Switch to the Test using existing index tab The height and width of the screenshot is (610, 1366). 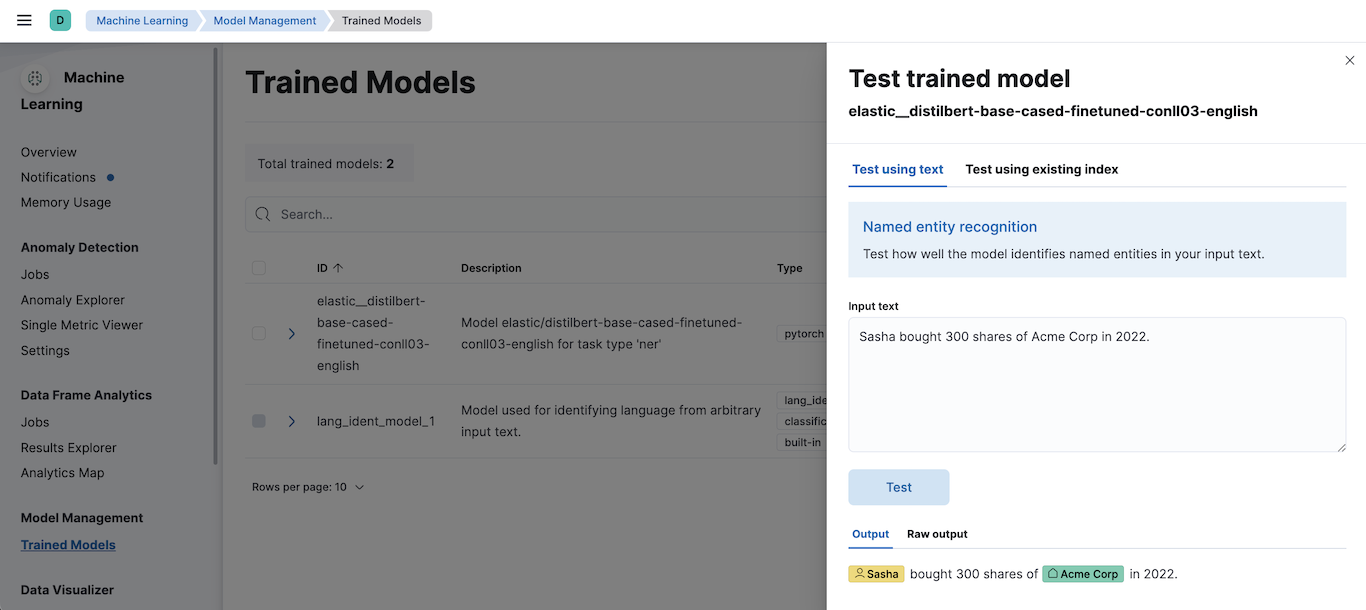[x=1041, y=169]
